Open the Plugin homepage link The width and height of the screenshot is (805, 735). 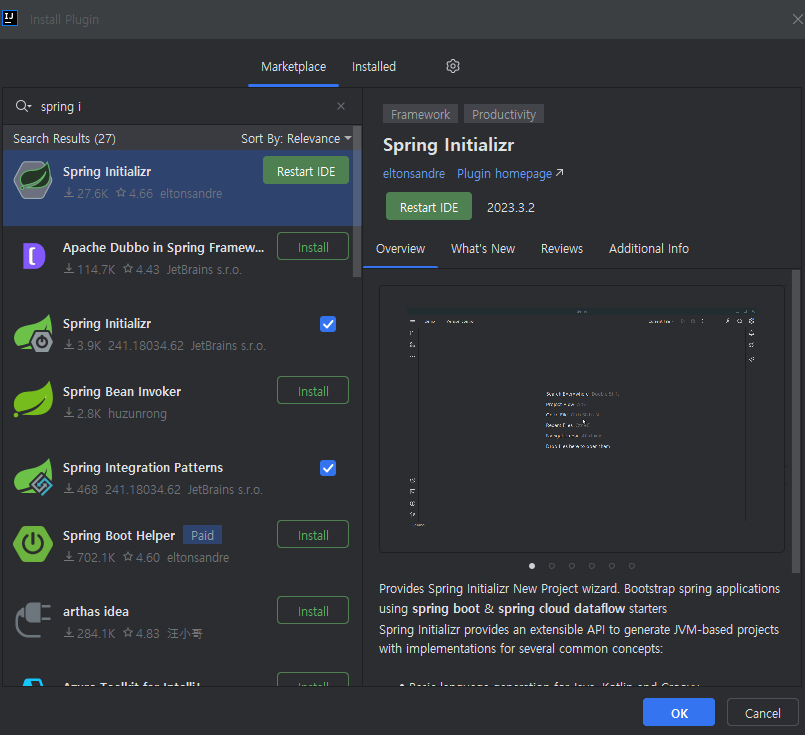[504, 173]
